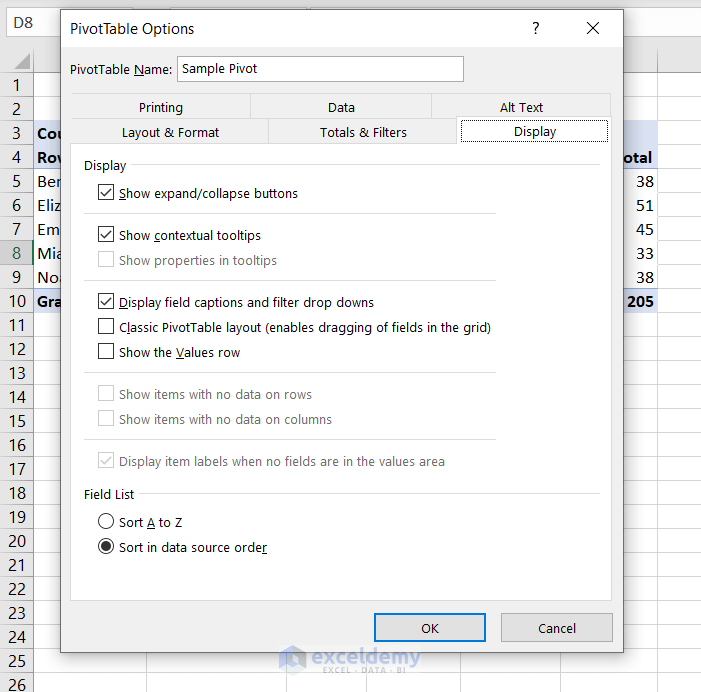701x692 pixels.
Task: Click the PivotTable Name input field
Action: pos(320,69)
